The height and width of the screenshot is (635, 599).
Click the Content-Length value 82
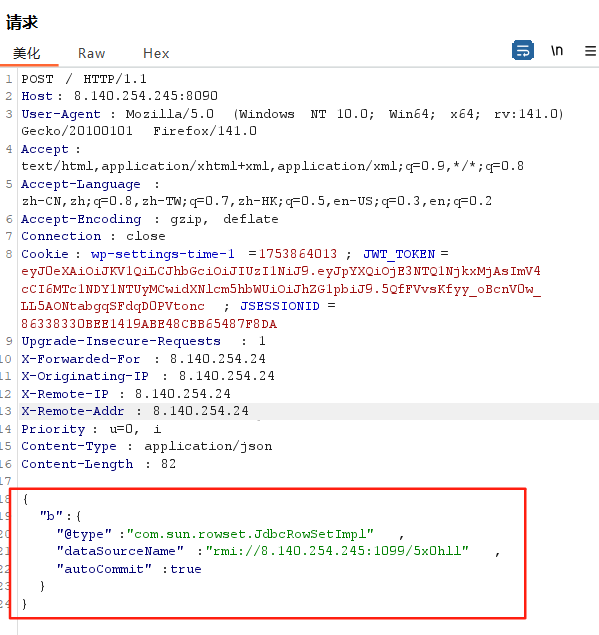point(168,464)
